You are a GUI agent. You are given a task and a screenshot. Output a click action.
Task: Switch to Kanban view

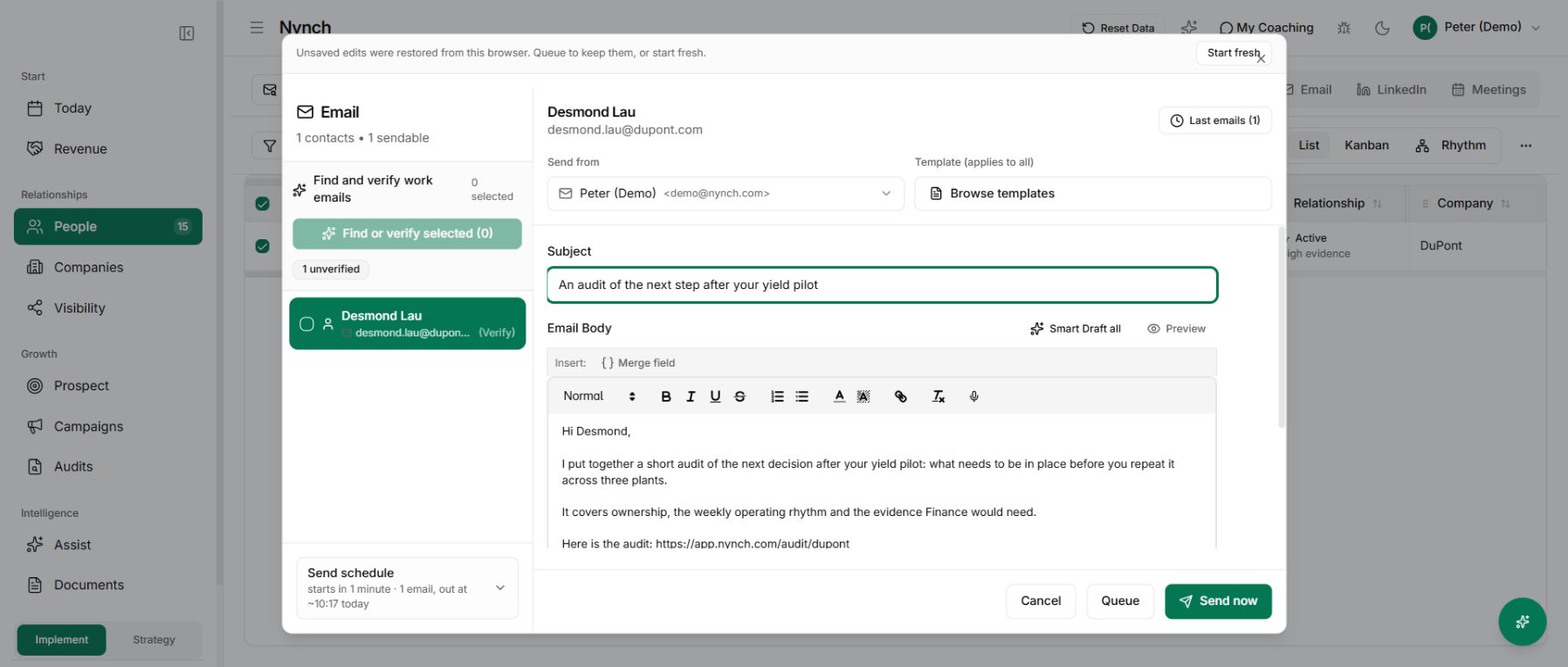point(1366,146)
